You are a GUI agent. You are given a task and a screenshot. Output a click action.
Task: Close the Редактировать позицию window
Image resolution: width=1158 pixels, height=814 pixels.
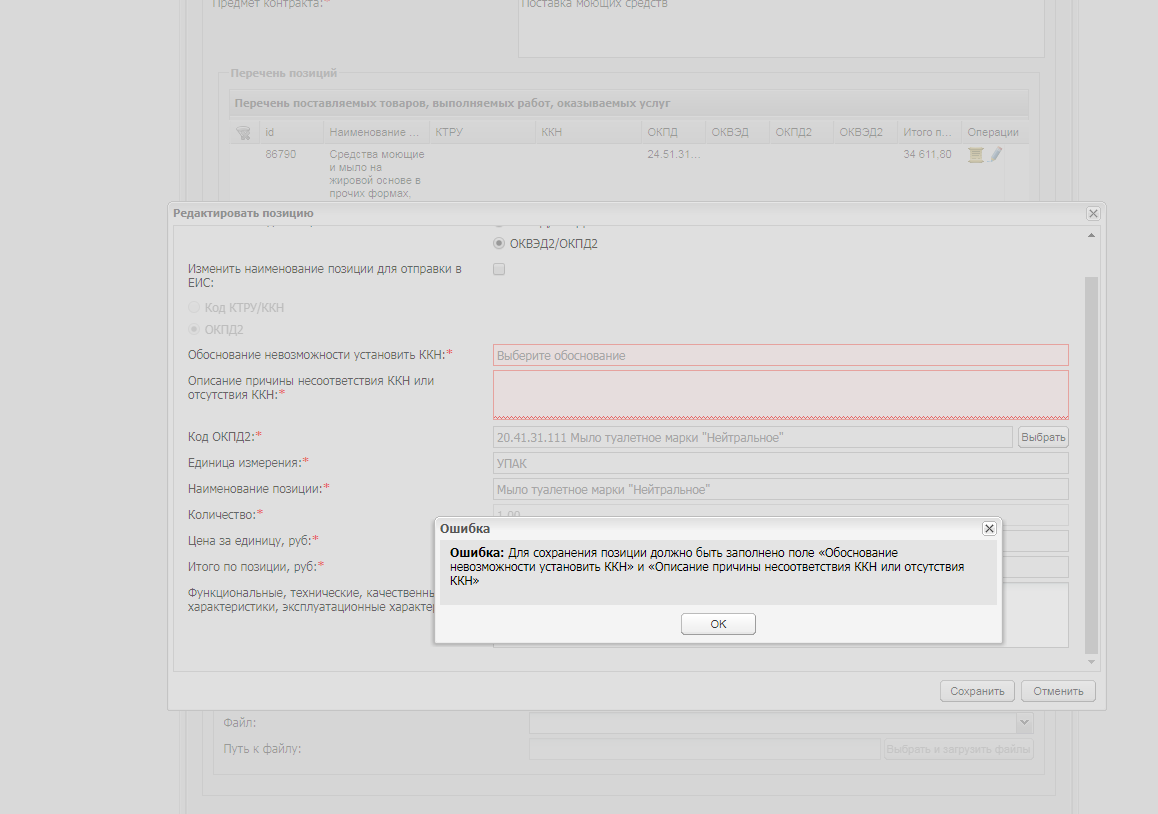click(x=1093, y=213)
